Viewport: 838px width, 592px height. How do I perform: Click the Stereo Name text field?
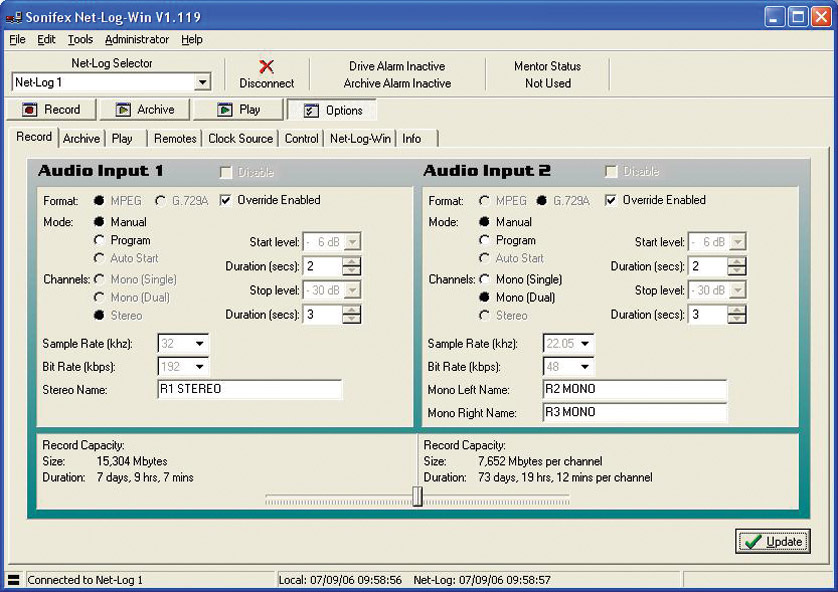click(249, 389)
